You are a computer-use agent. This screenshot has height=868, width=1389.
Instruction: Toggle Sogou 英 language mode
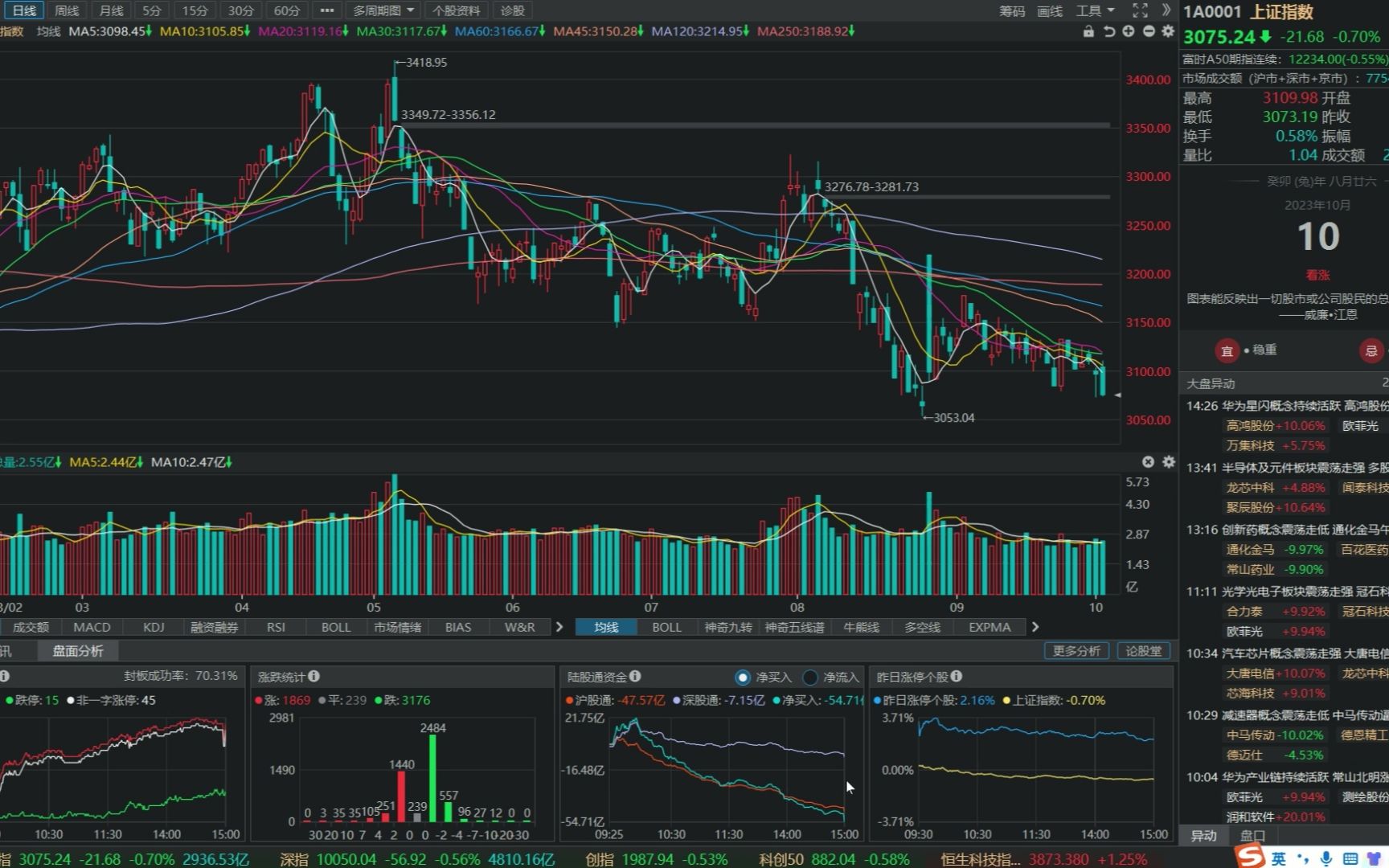[x=1278, y=858]
